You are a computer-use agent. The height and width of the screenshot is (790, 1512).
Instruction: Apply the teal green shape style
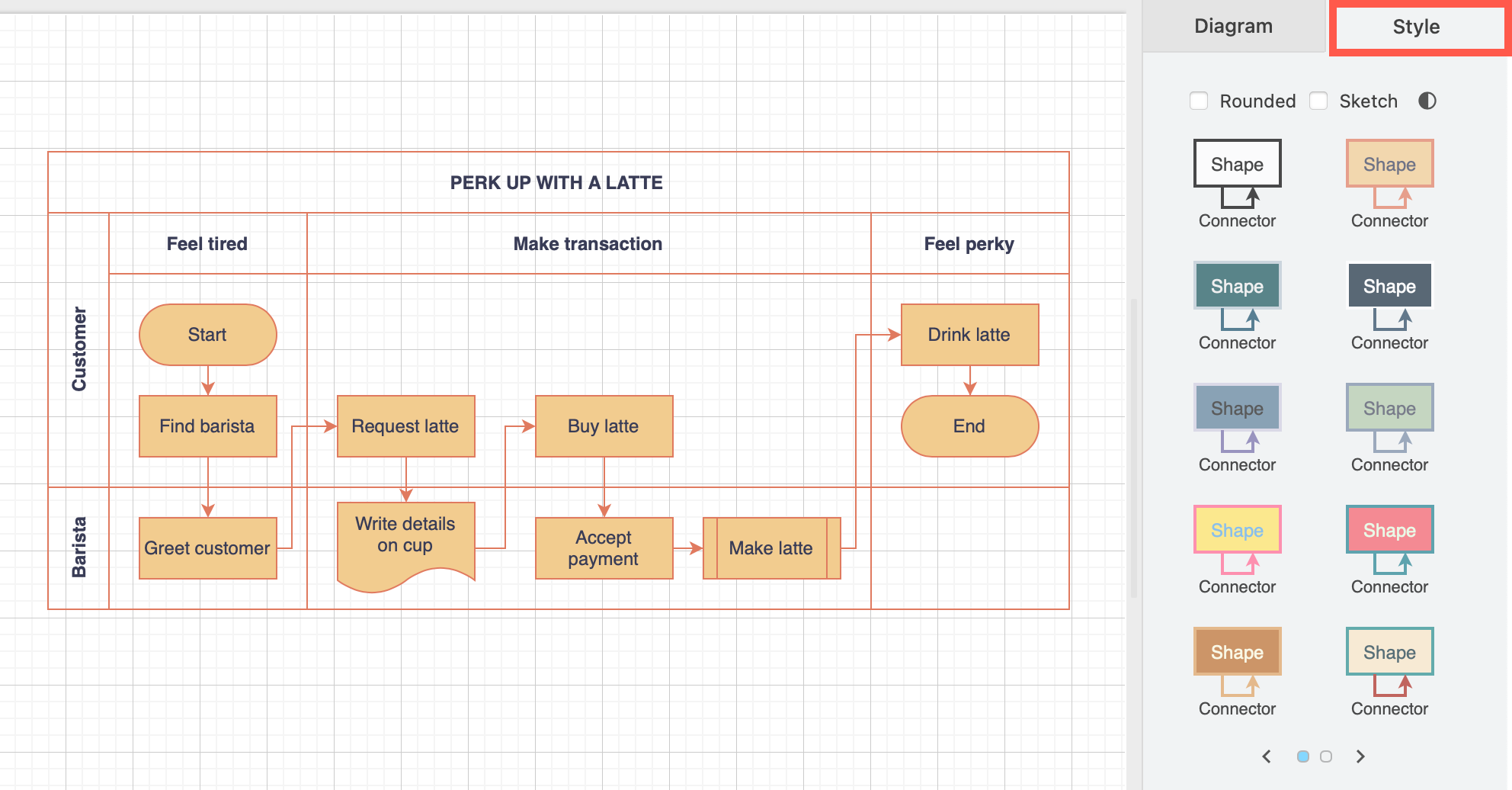(1237, 306)
